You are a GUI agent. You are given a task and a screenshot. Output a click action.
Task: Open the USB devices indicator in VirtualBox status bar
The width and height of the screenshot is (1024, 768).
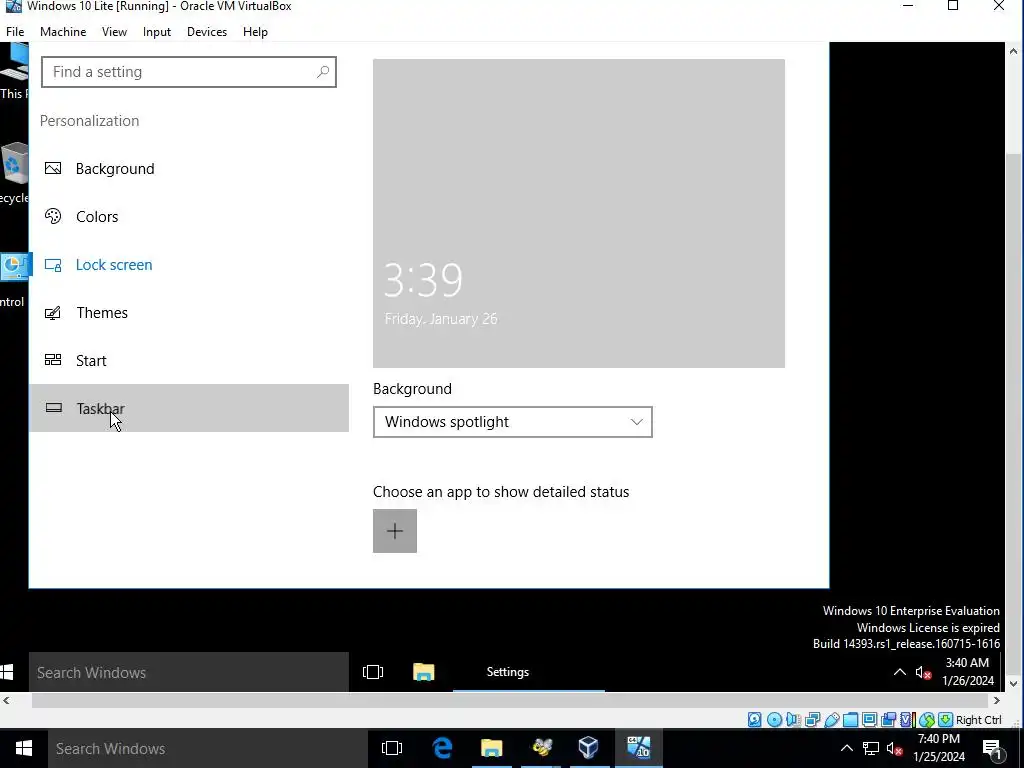click(831, 720)
